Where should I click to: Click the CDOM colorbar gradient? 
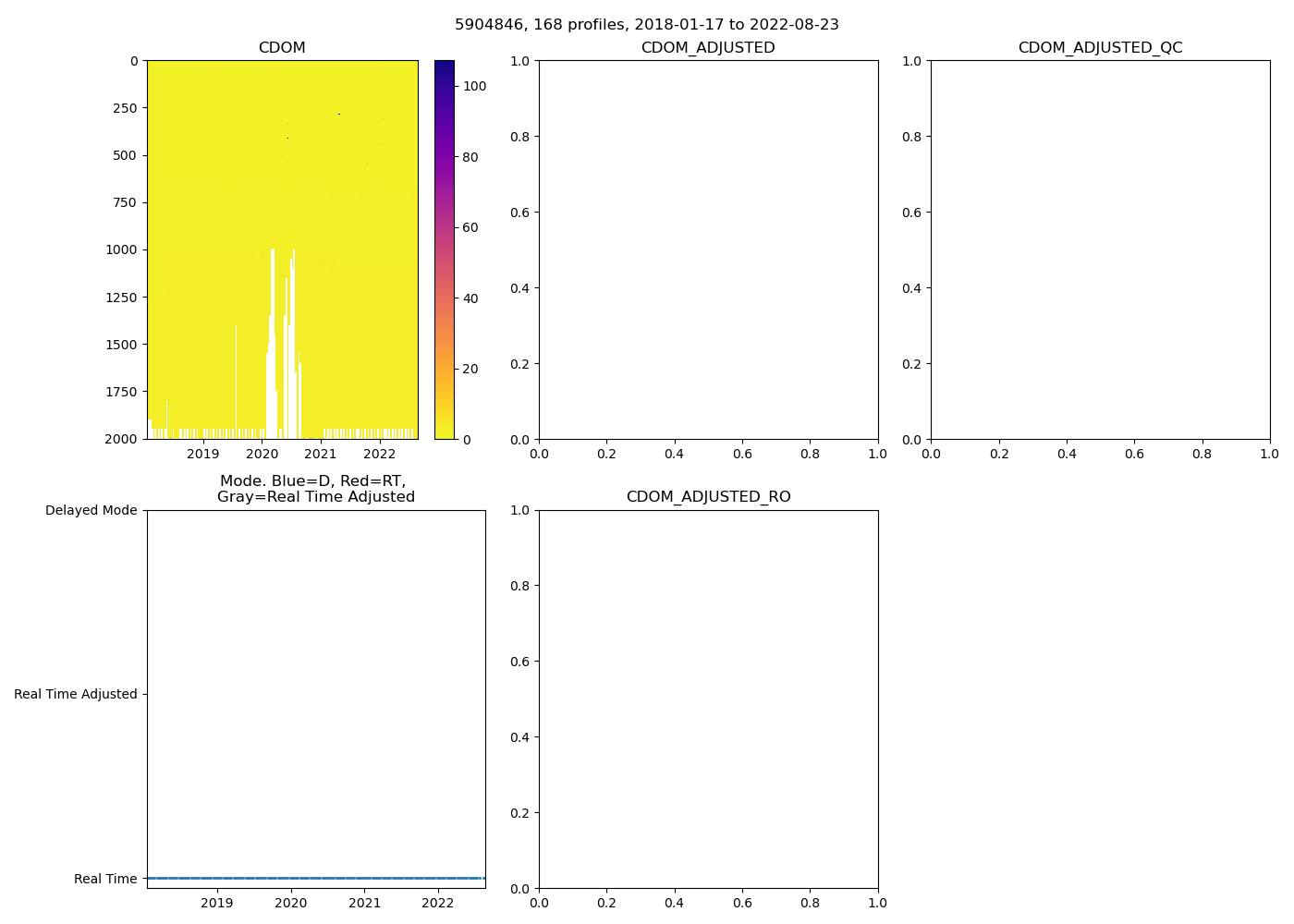[445, 249]
